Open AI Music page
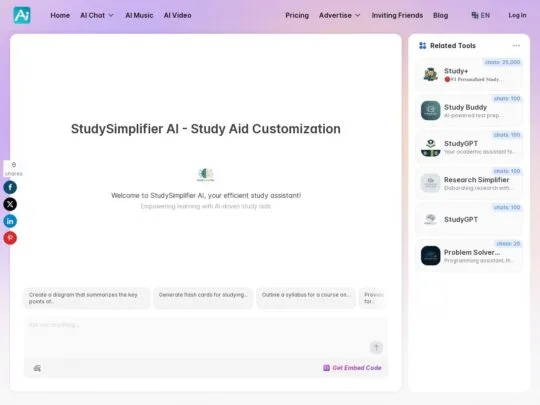Image resolution: width=540 pixels, height=405 pixels. tap(139, 15)
